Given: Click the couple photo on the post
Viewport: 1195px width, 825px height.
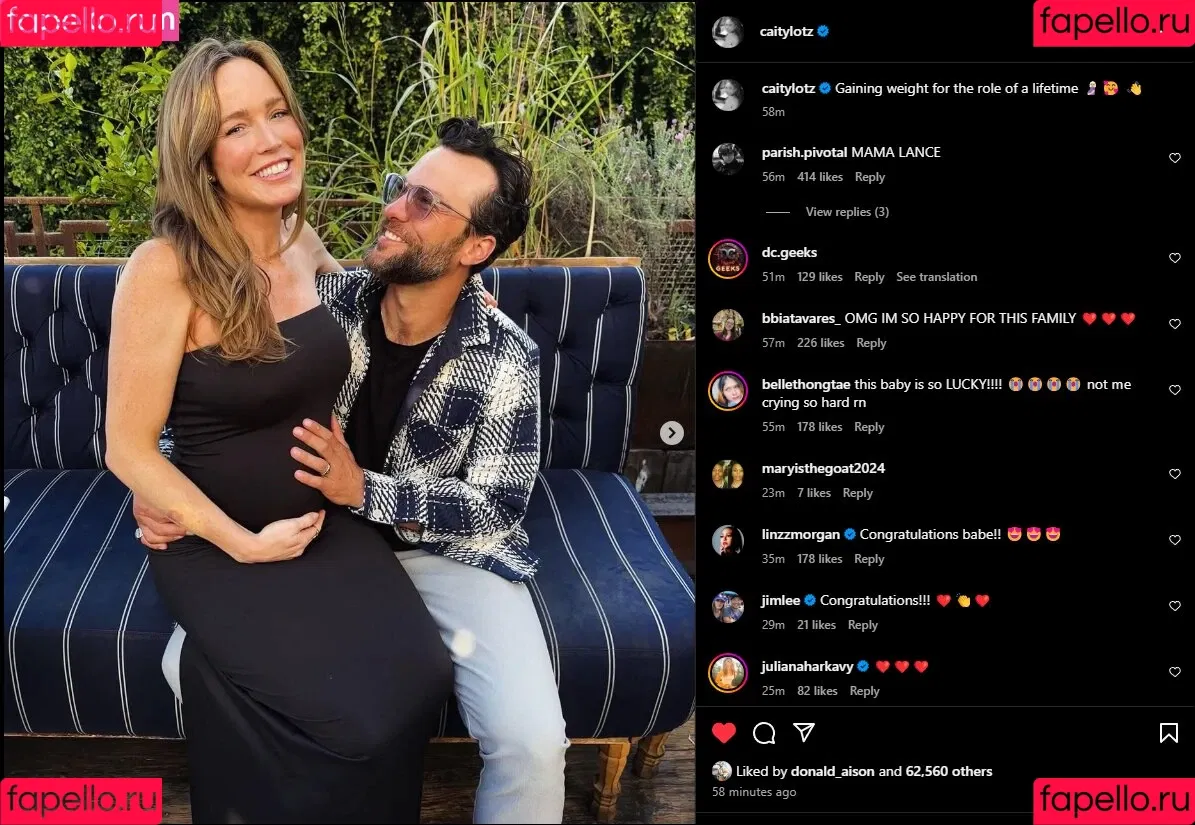Looking at the screenshot, I should 349,412.
